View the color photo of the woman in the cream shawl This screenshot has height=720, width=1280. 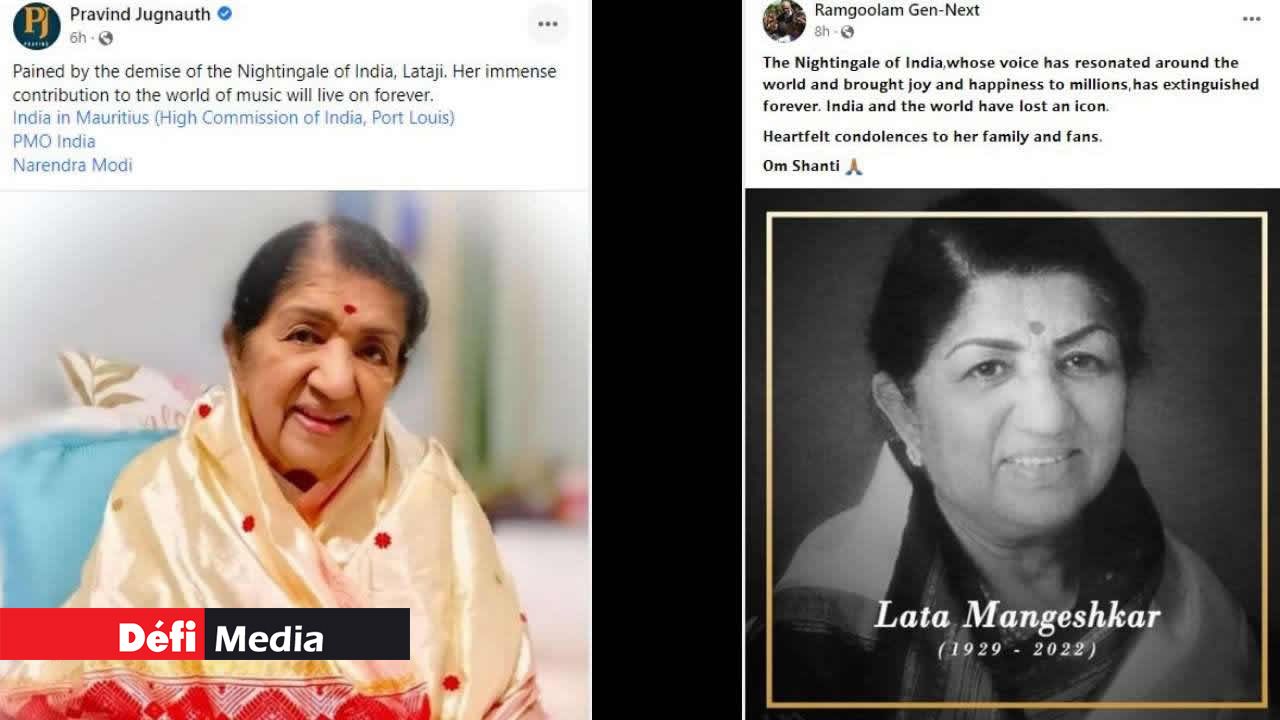(295, 455)
